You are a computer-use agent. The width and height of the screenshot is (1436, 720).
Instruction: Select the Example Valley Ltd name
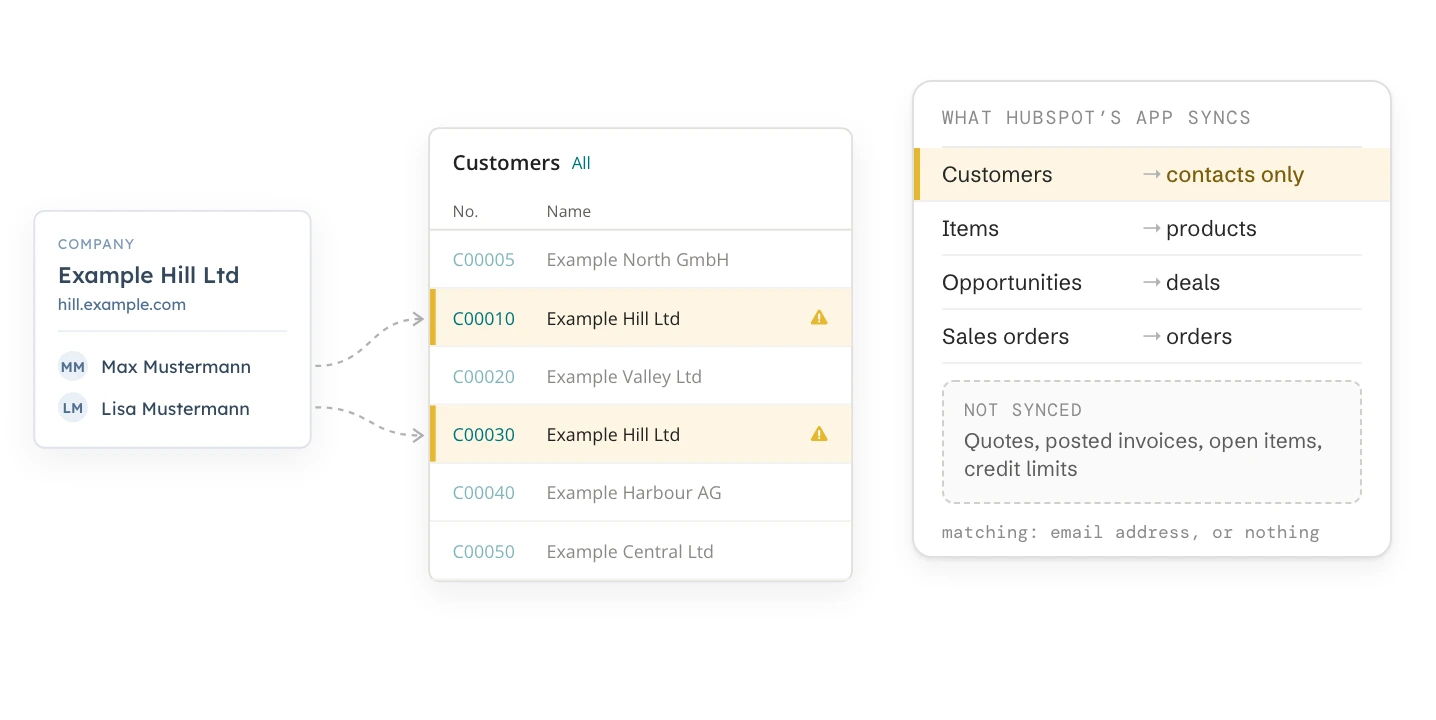(624, 377)
